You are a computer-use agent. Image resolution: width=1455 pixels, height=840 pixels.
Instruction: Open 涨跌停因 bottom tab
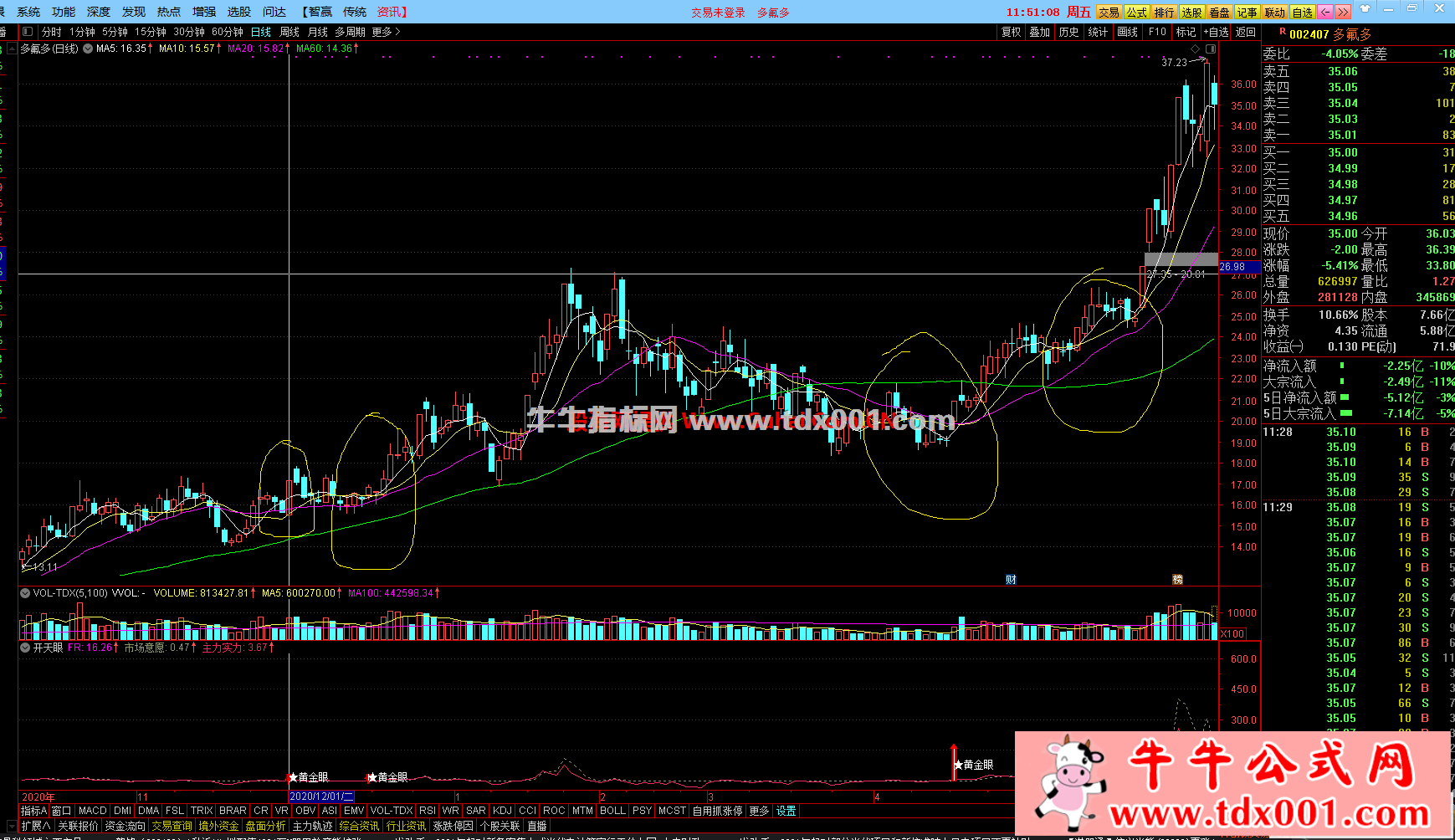point(453,826)
